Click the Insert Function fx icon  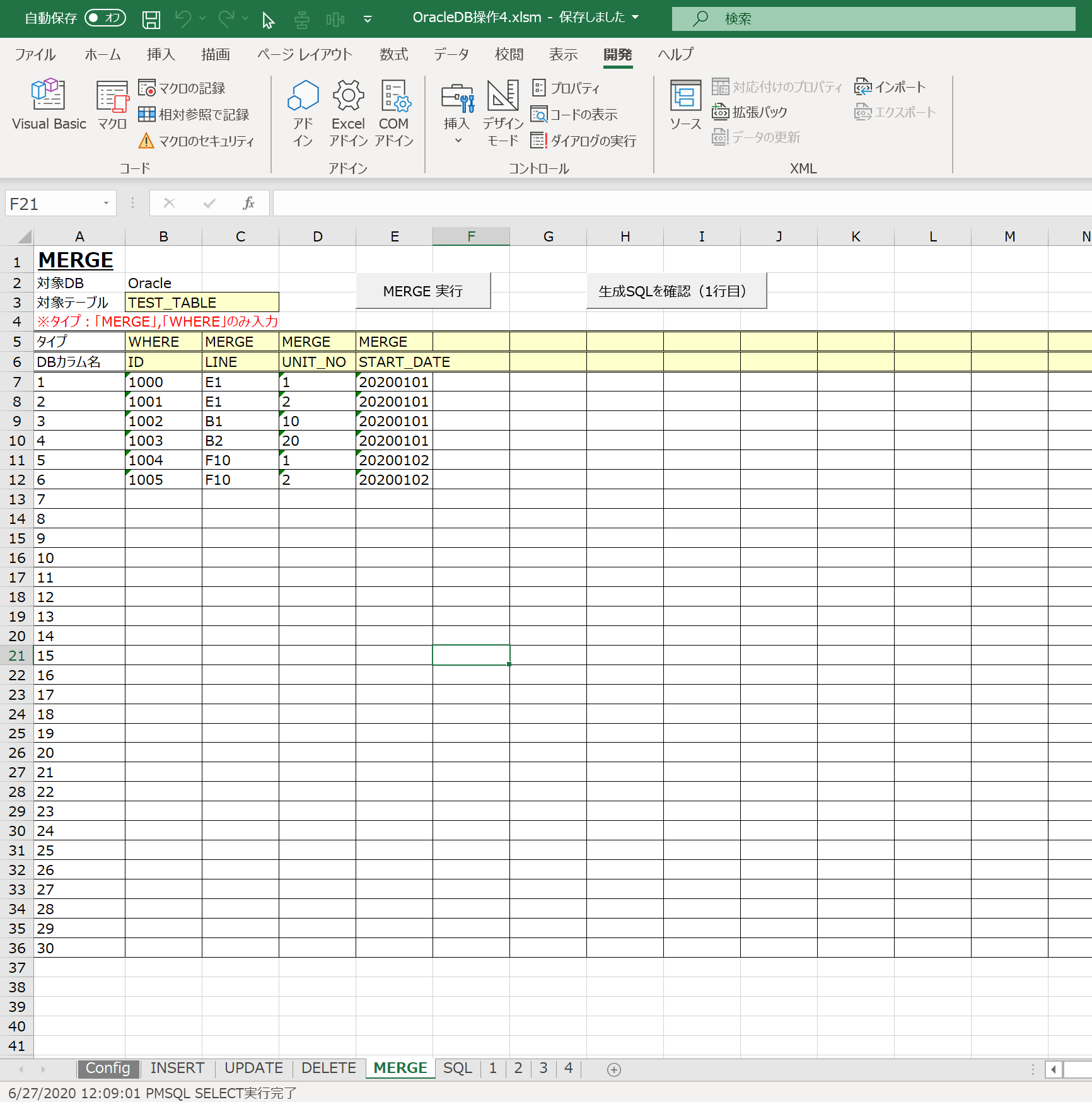(249, 203)
